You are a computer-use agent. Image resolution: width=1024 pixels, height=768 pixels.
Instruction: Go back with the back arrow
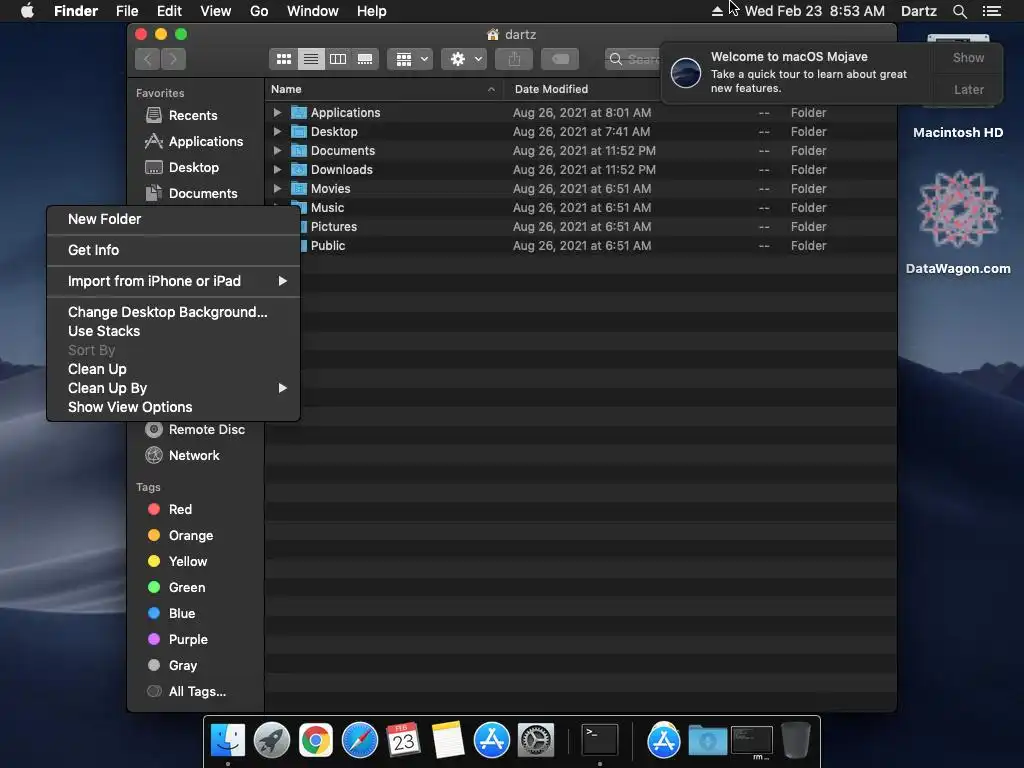pyautogui.click(x=148, y=59)
